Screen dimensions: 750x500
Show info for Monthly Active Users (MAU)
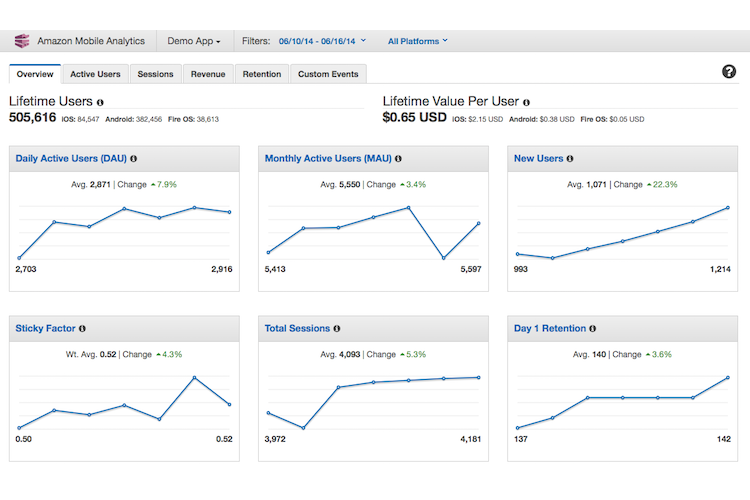pos(398,158)
